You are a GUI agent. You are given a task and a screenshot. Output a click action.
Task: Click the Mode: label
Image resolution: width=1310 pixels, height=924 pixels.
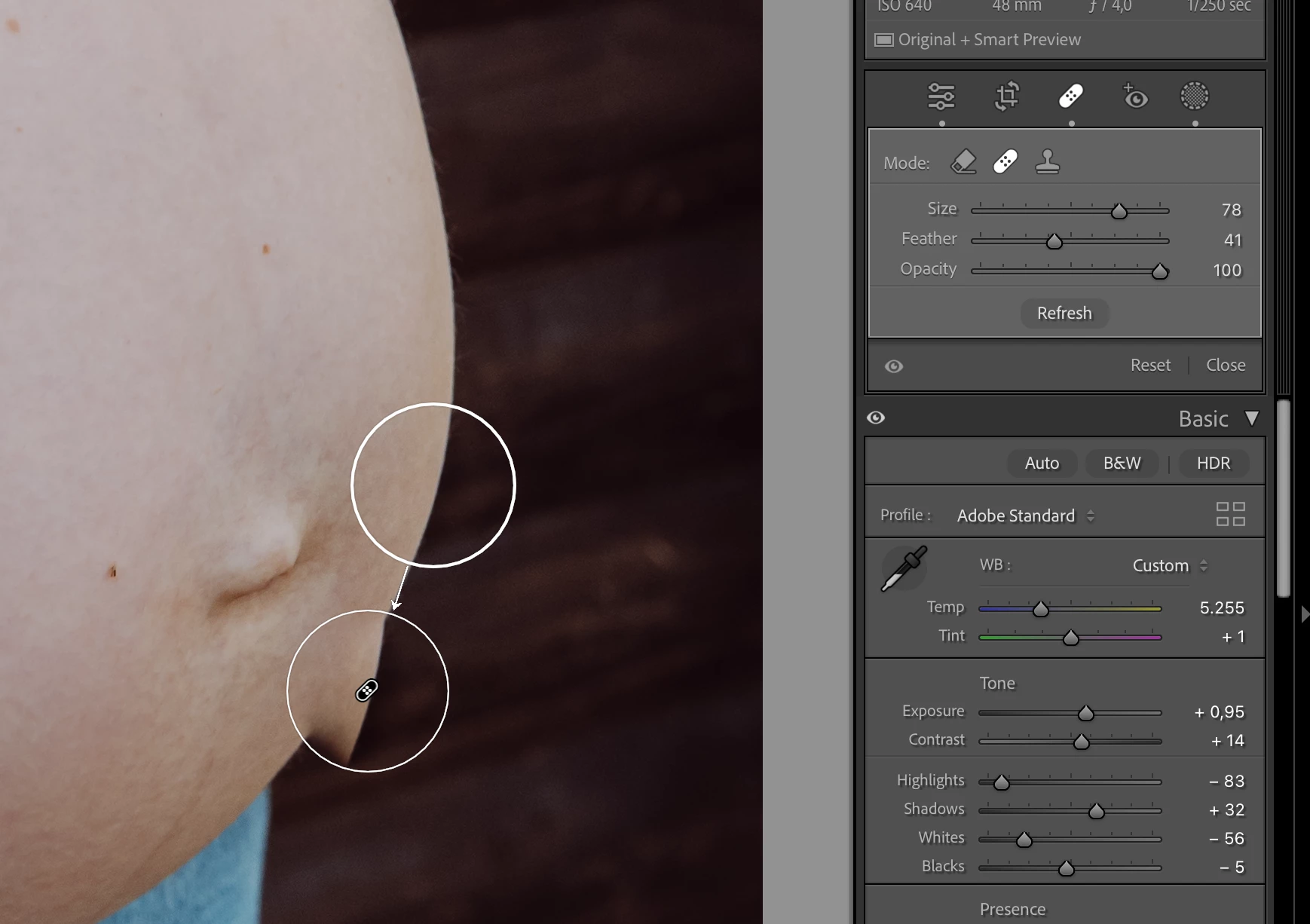coord(907,164)
